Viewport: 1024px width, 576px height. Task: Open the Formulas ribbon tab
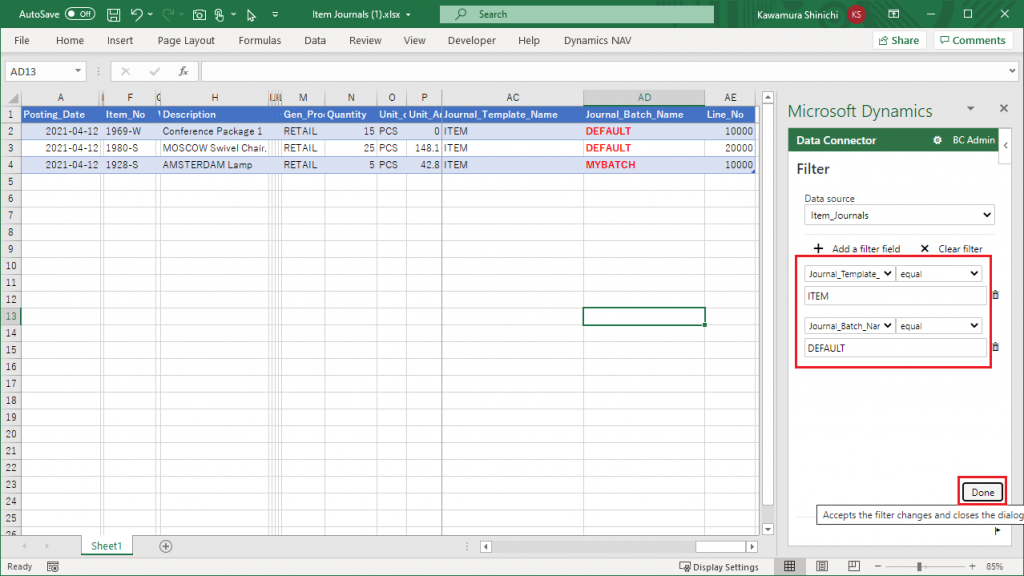[259, 40]
